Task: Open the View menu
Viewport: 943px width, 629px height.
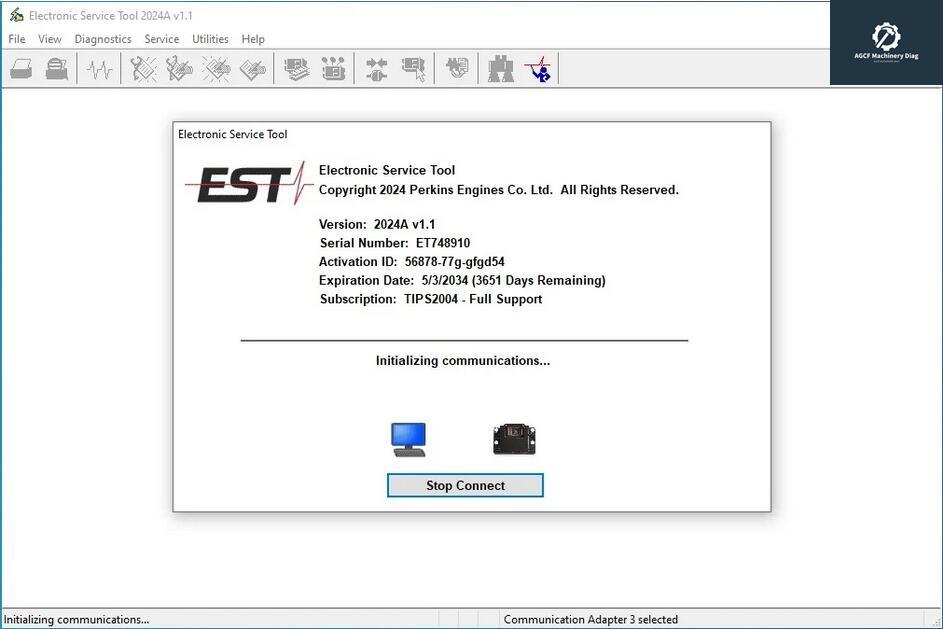Action: coord(50,39)
